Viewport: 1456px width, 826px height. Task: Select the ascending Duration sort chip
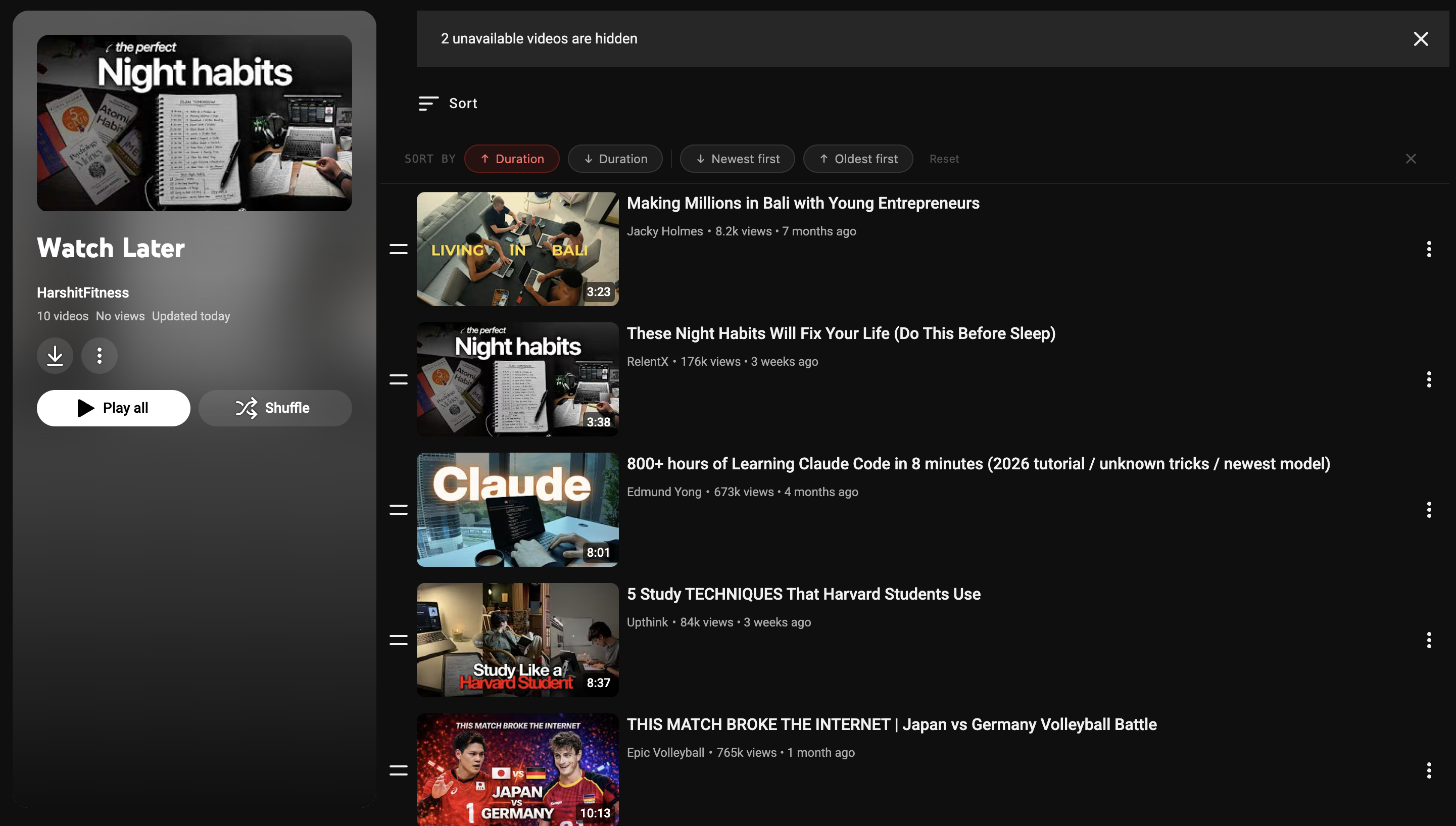pos(512,158)
